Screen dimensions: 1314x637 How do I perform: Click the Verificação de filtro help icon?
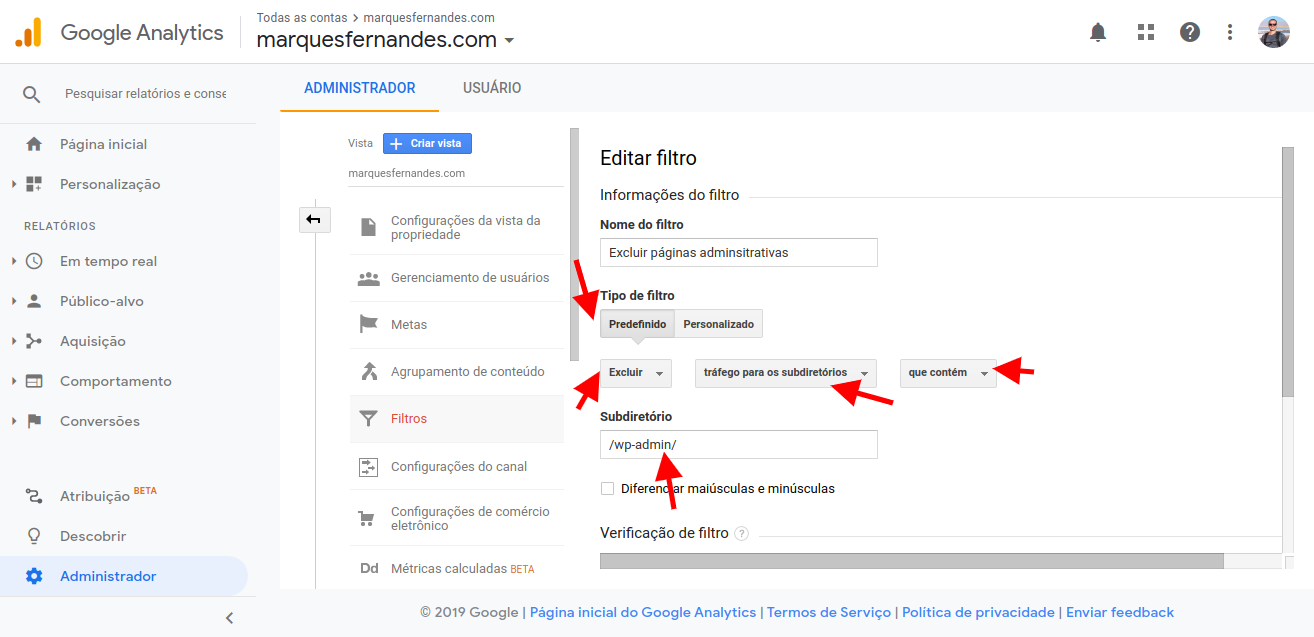coord(741,533)
